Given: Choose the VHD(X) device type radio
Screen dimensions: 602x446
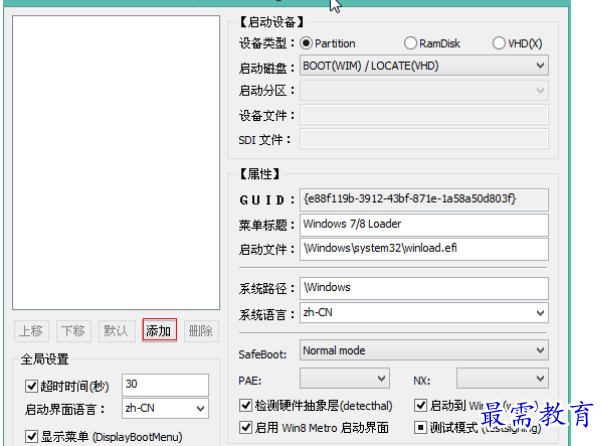Looking at the screenshot, I should pos(499,43).
